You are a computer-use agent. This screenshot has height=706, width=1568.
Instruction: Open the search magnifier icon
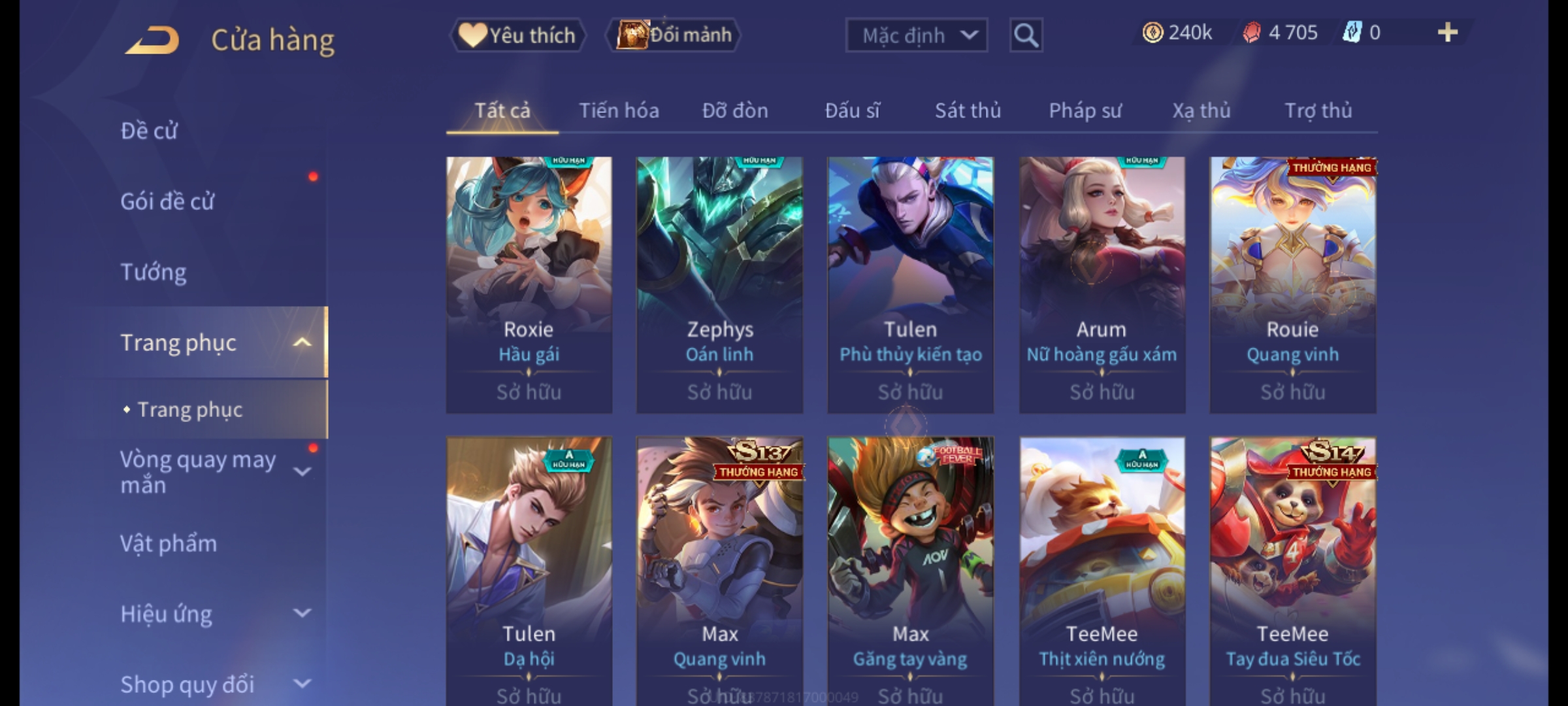tap(1026, 35)
